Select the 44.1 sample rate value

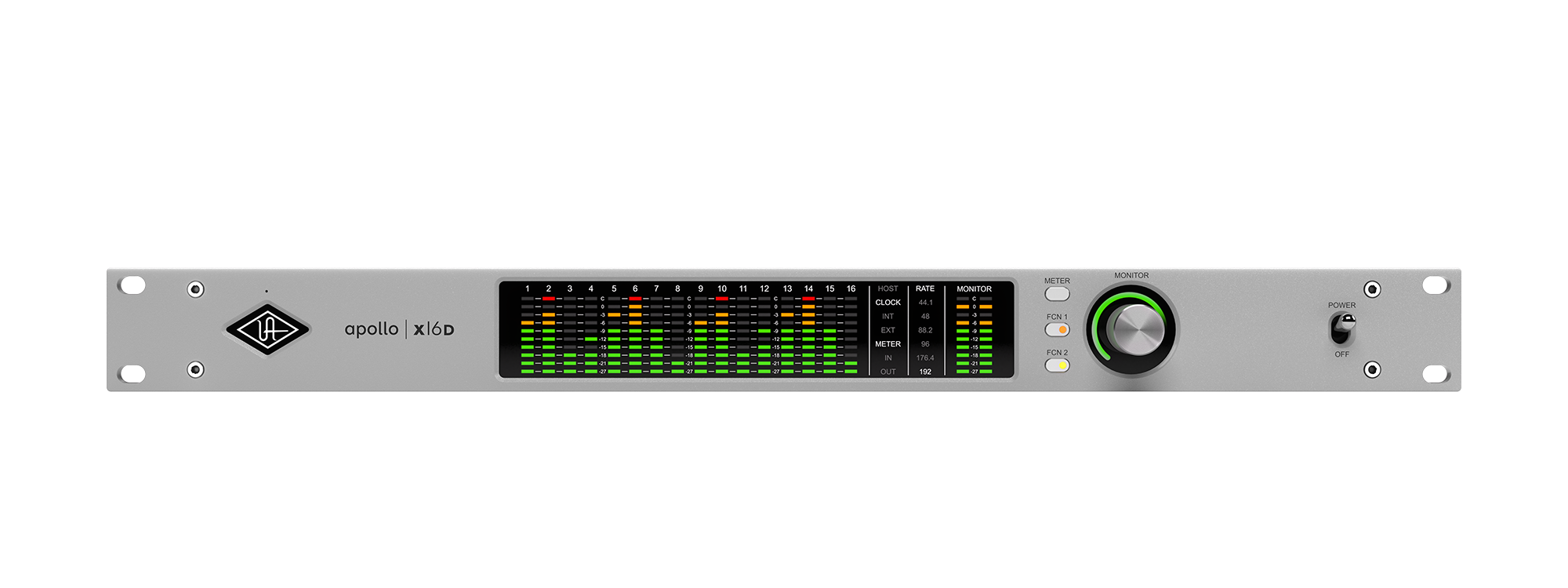(x=925, y=303)
